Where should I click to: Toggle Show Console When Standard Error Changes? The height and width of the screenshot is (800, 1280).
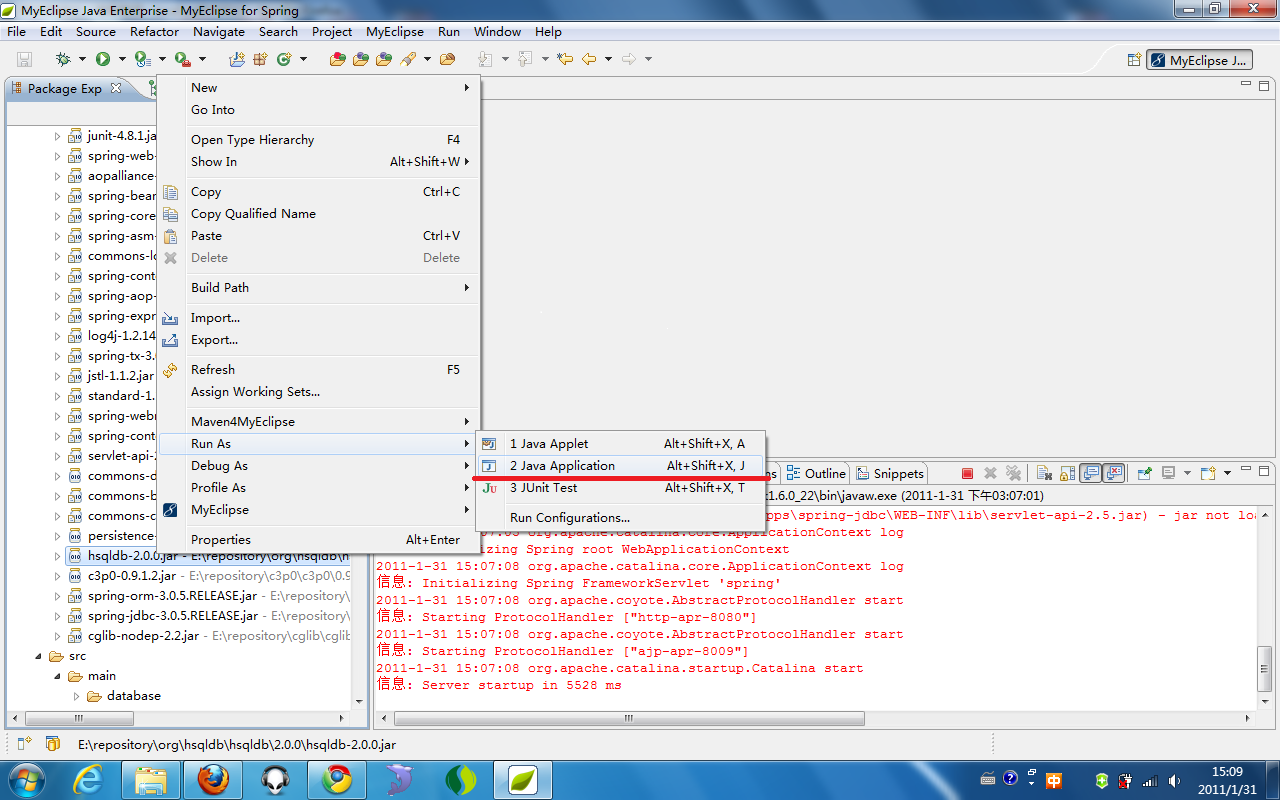(1114, 473)
